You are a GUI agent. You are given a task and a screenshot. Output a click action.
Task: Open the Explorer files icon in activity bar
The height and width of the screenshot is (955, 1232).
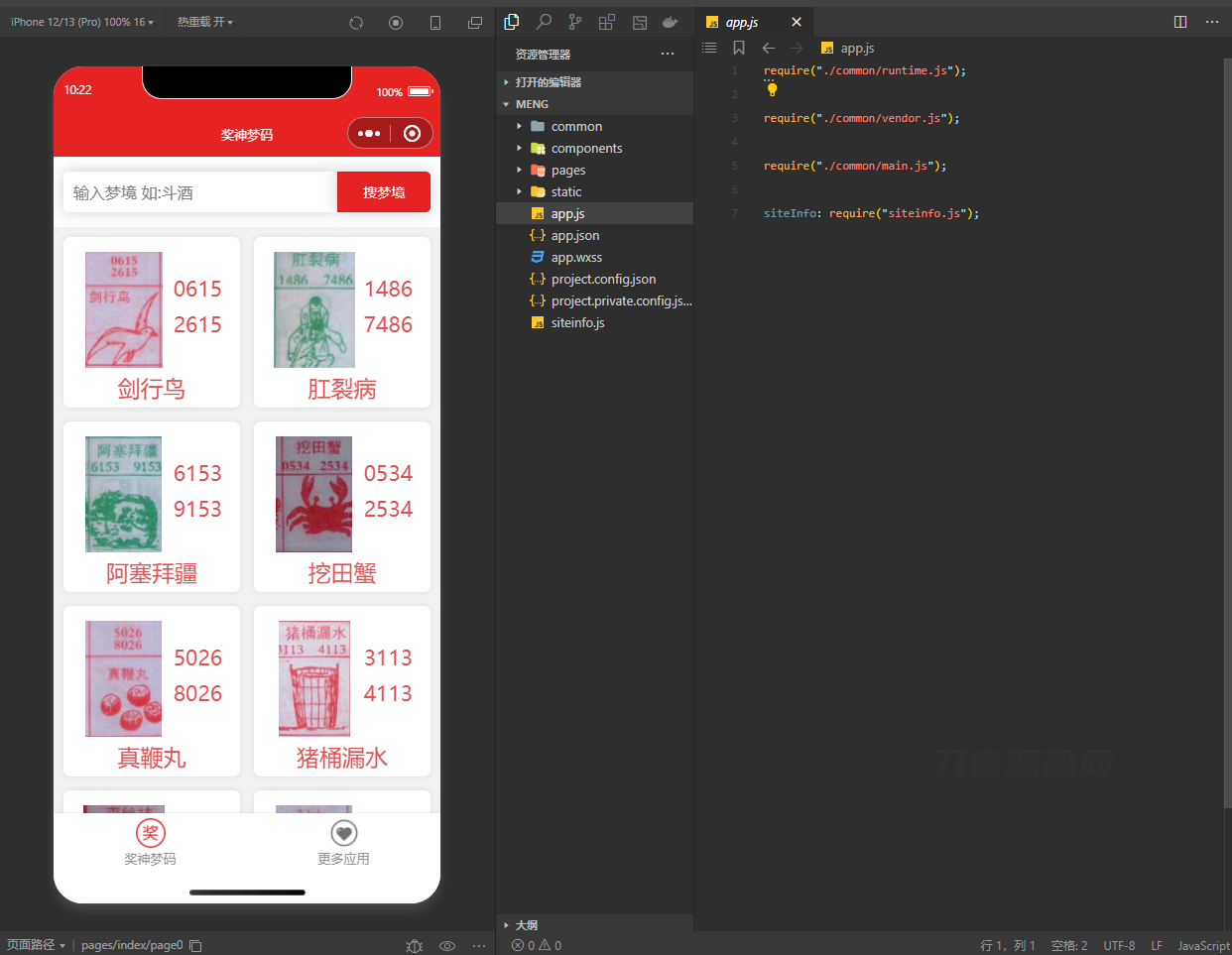(x=512, y=22)
